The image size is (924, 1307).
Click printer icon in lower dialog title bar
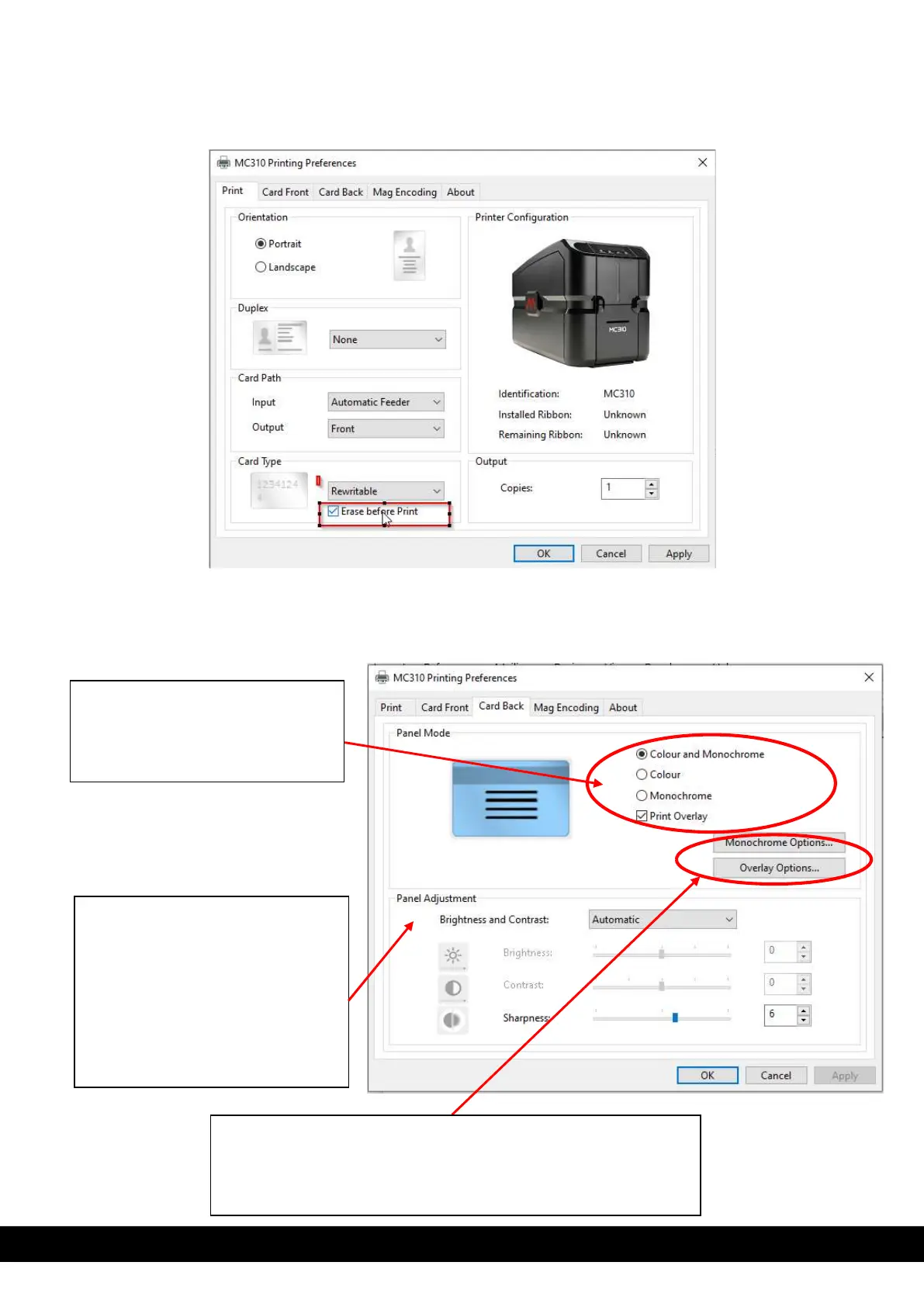(382, 678)
